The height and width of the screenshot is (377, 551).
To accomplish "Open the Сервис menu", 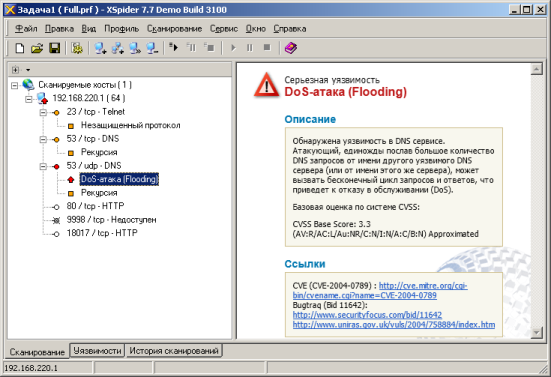I will [x=223, y=29].
